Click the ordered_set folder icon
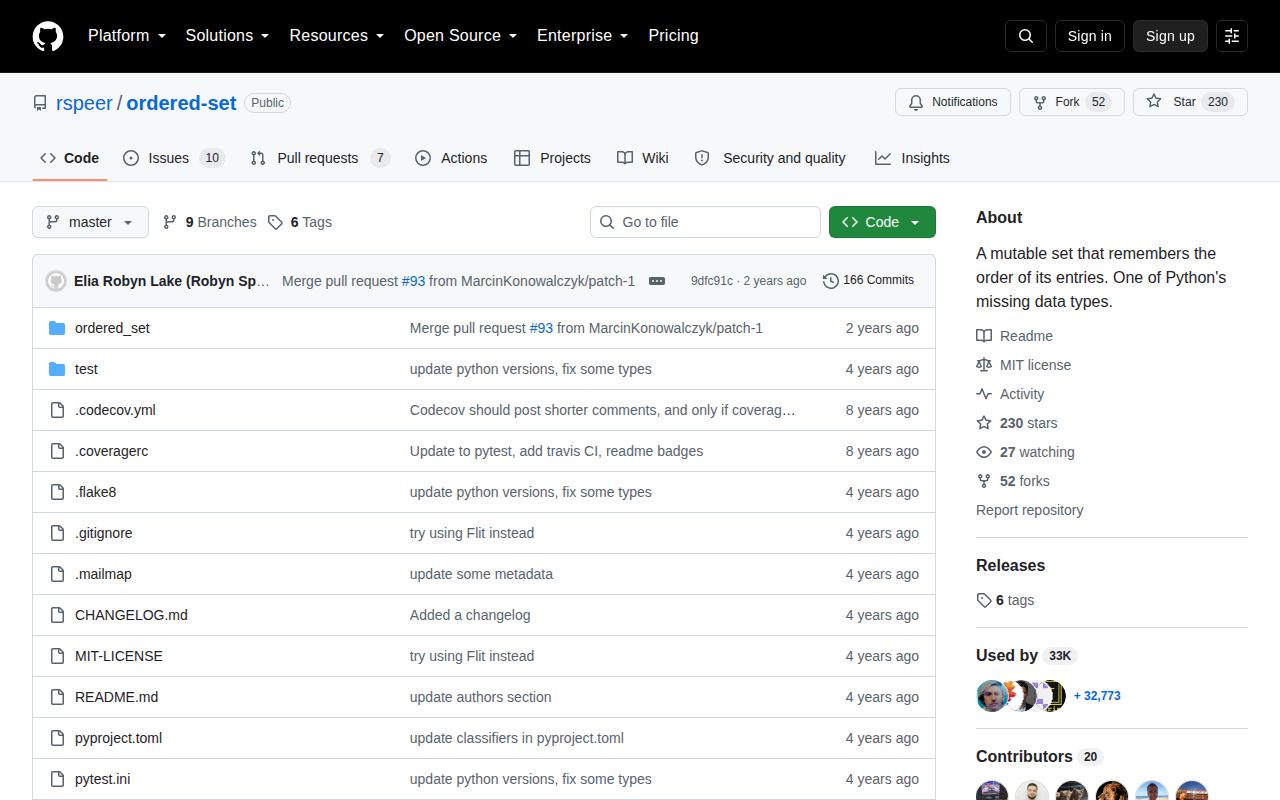The image size is (1280, 800). click(x=57, y=328)
